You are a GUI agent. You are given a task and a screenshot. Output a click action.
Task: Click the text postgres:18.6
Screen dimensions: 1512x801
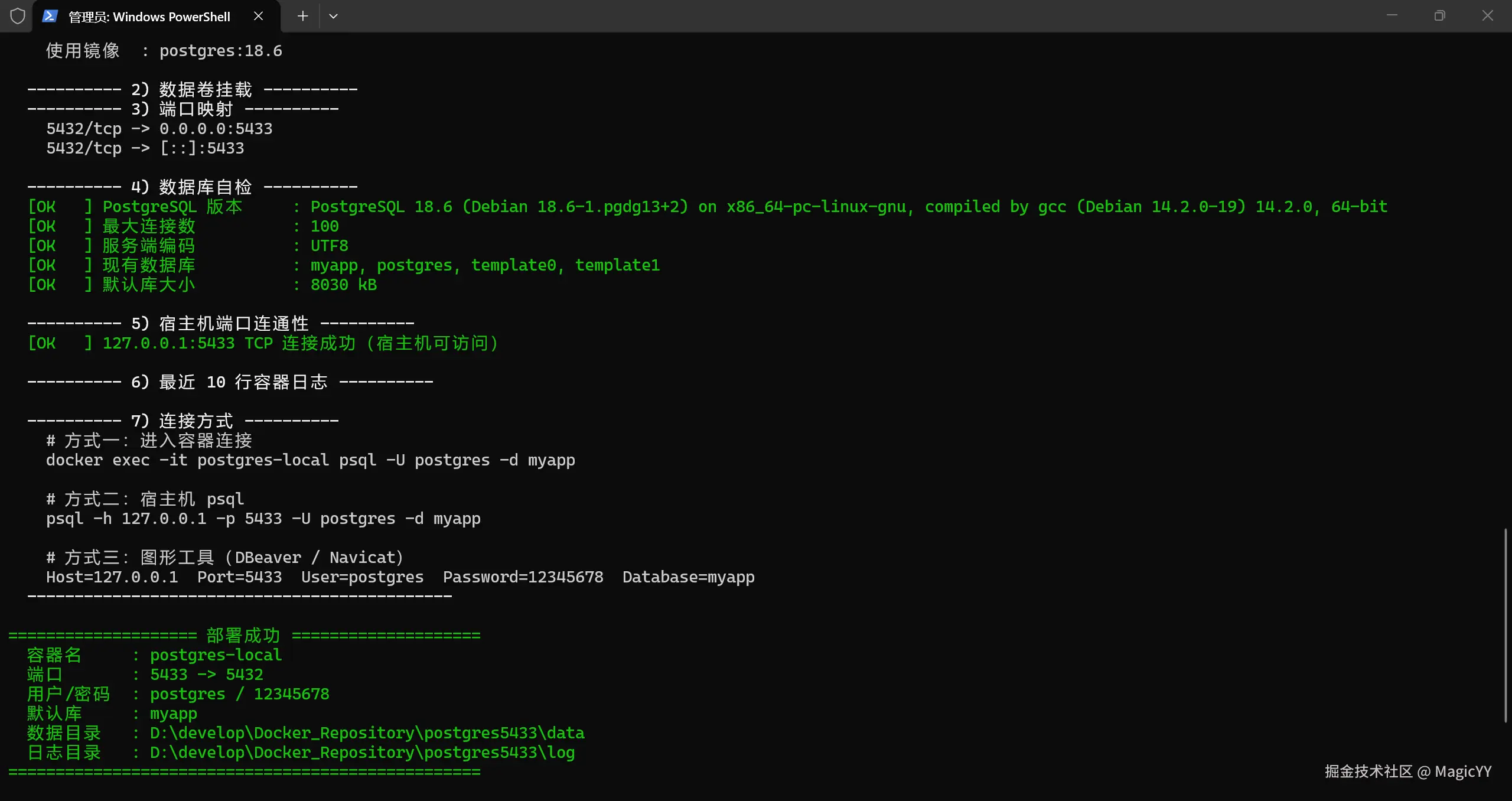(221, 51)
